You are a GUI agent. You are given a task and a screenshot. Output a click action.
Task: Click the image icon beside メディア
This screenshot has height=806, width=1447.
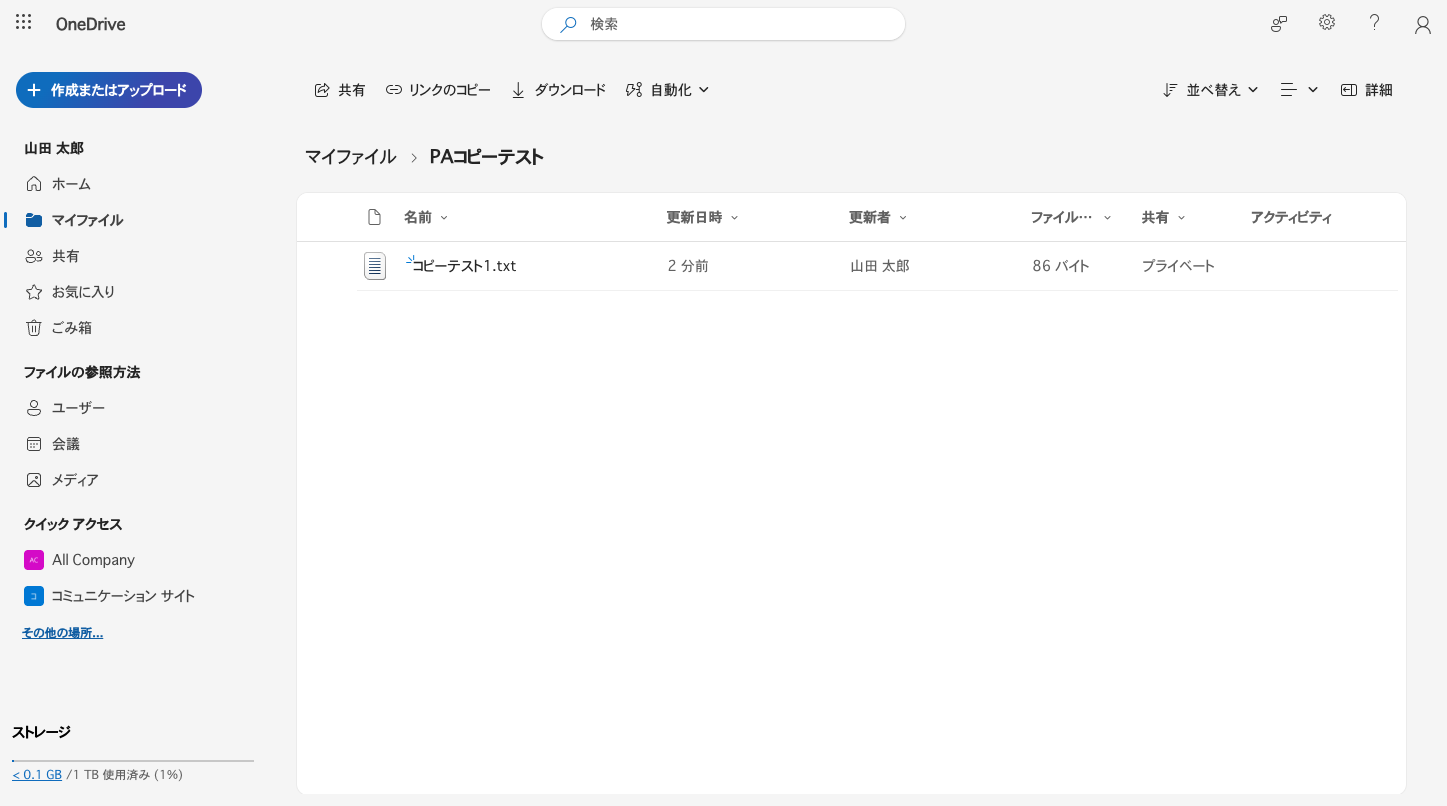pyautogui.click(x=34, y=480)
